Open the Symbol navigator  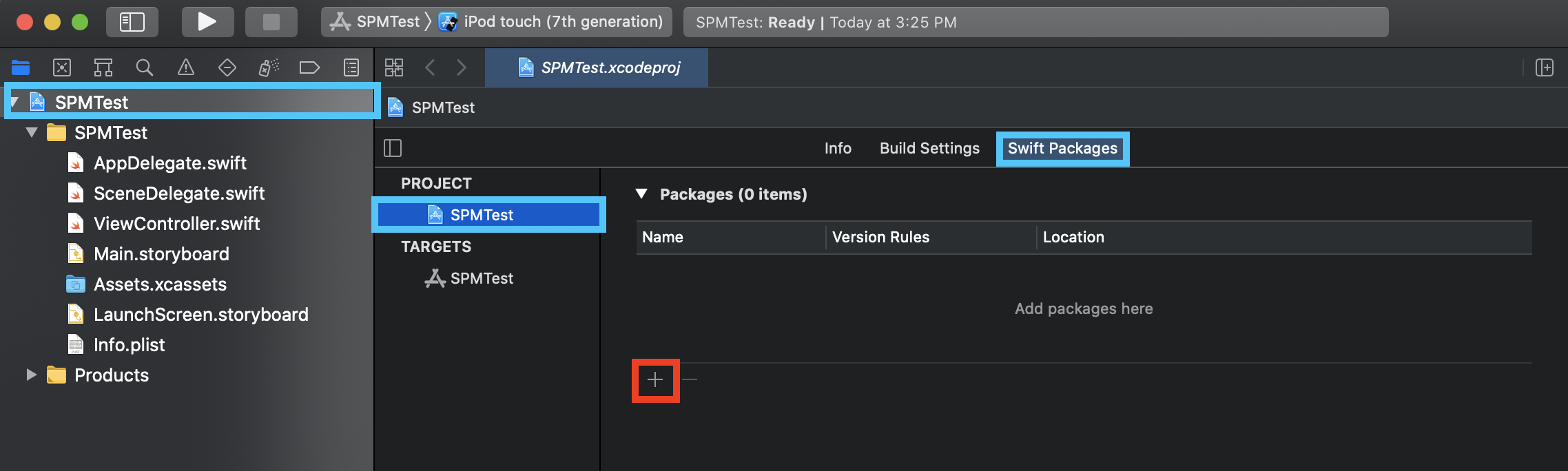(x=103, y=67)
